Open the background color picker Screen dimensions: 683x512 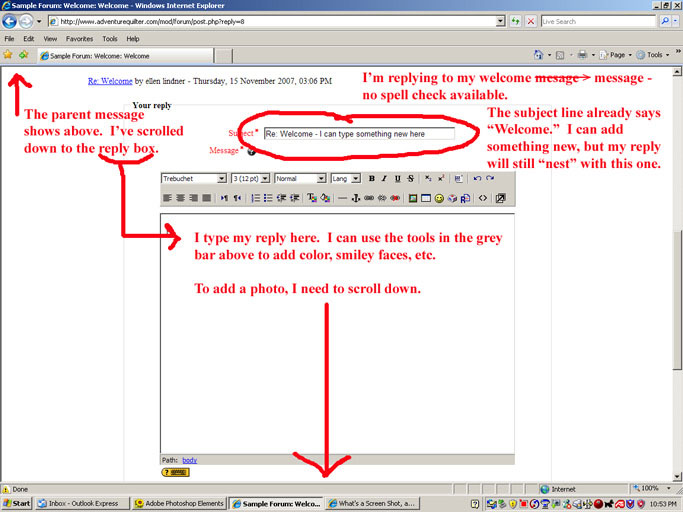325,198
